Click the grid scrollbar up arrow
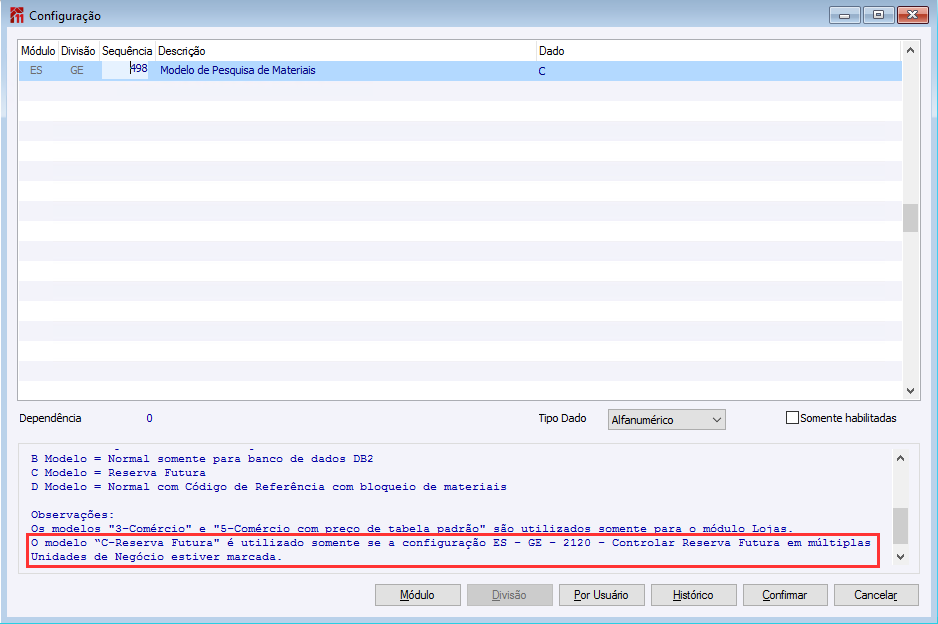Image resolution: width=938 pixels, height=624 pixels. click(910, 50)
